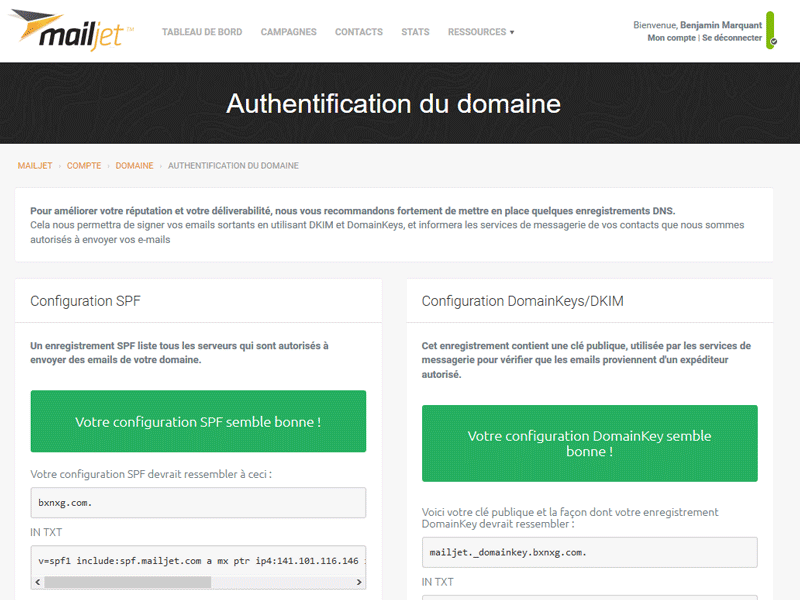Select the mailjet._domainkey.bxnxg.com. field
The image size is (800, 600).
(589, 553)
